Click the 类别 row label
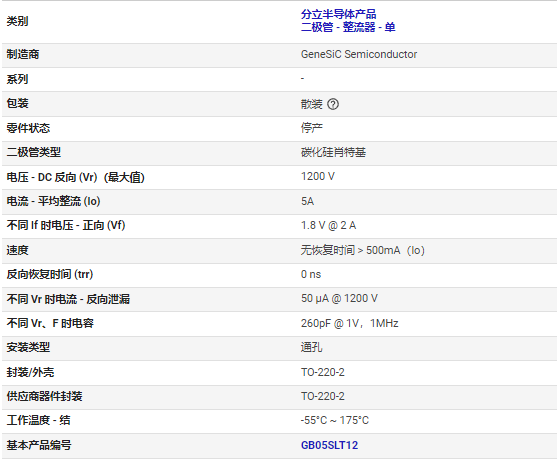The width and height of the screenshot is (557, 459). [17, 21]
